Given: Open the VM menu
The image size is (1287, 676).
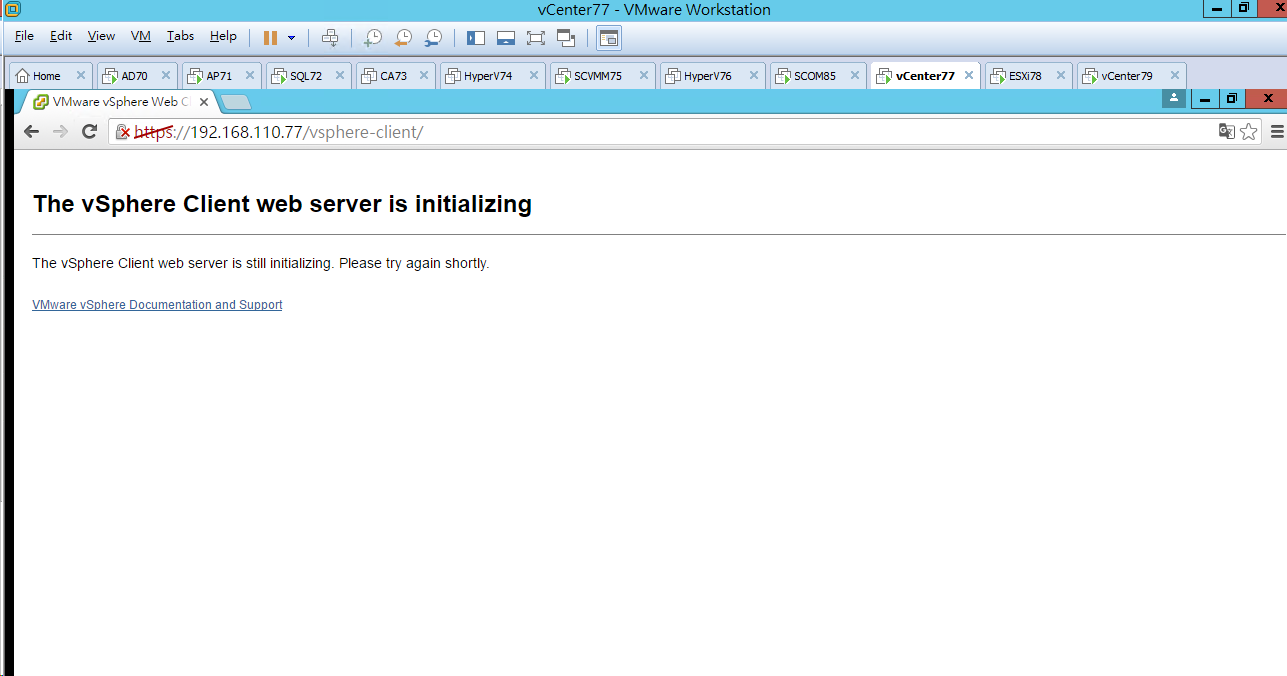Looking at the screenshot, I should click(x=141, y=36).
